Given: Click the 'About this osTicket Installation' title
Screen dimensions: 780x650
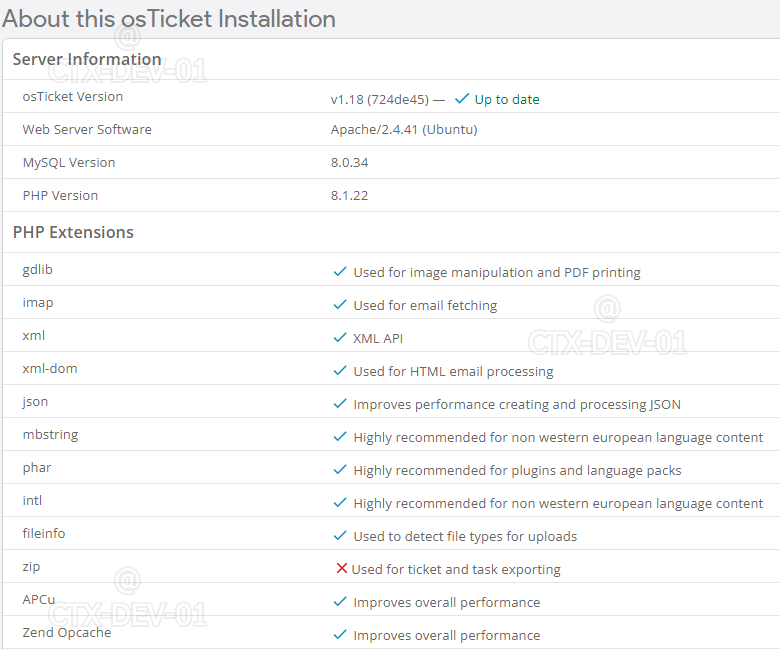Looking at the screenshot, I should point(169,19).
